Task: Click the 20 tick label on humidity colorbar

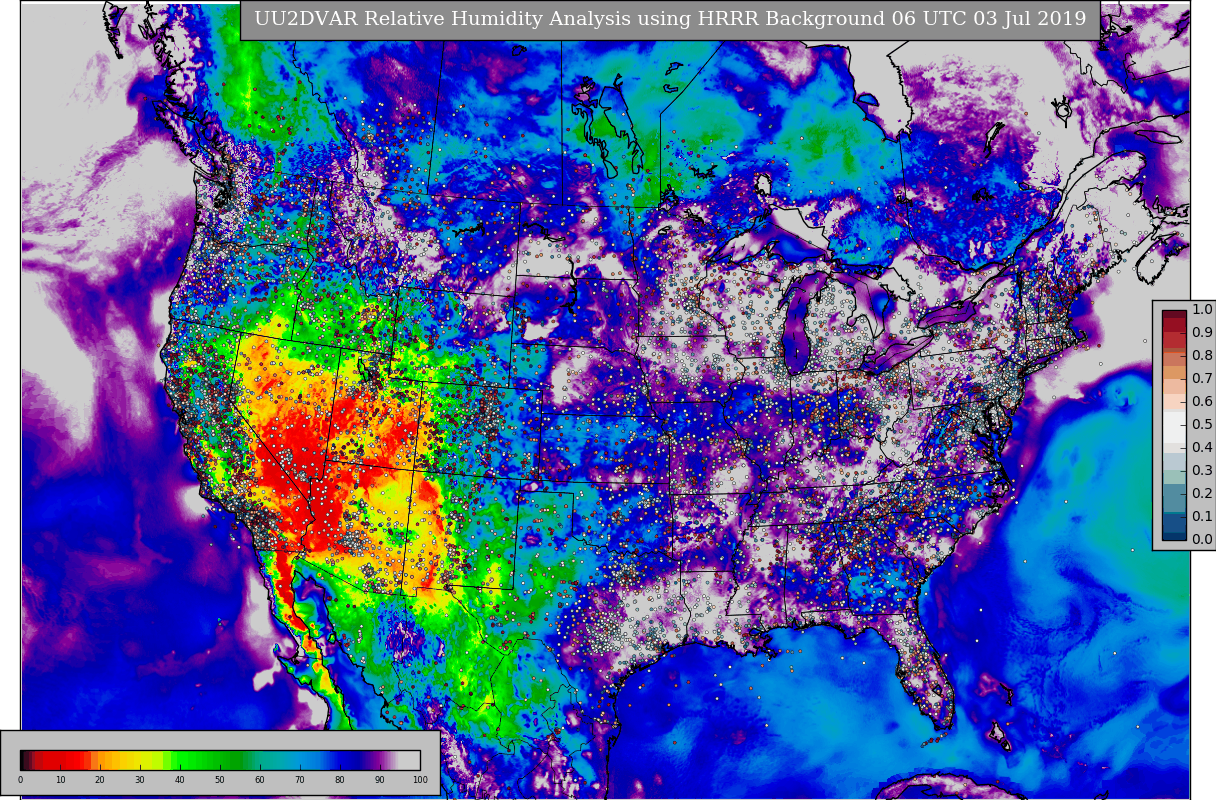Action: [x=100, y=780]
